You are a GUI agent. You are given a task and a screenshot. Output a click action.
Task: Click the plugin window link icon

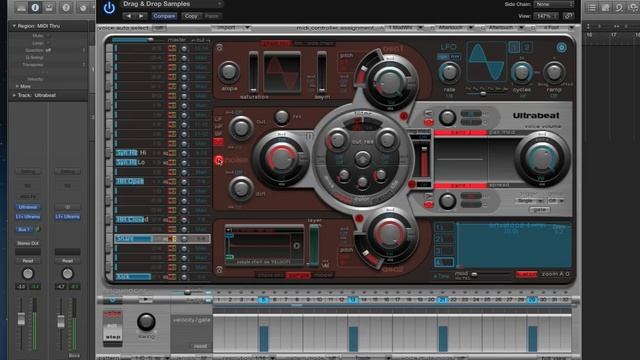click(x=568, y=16)
